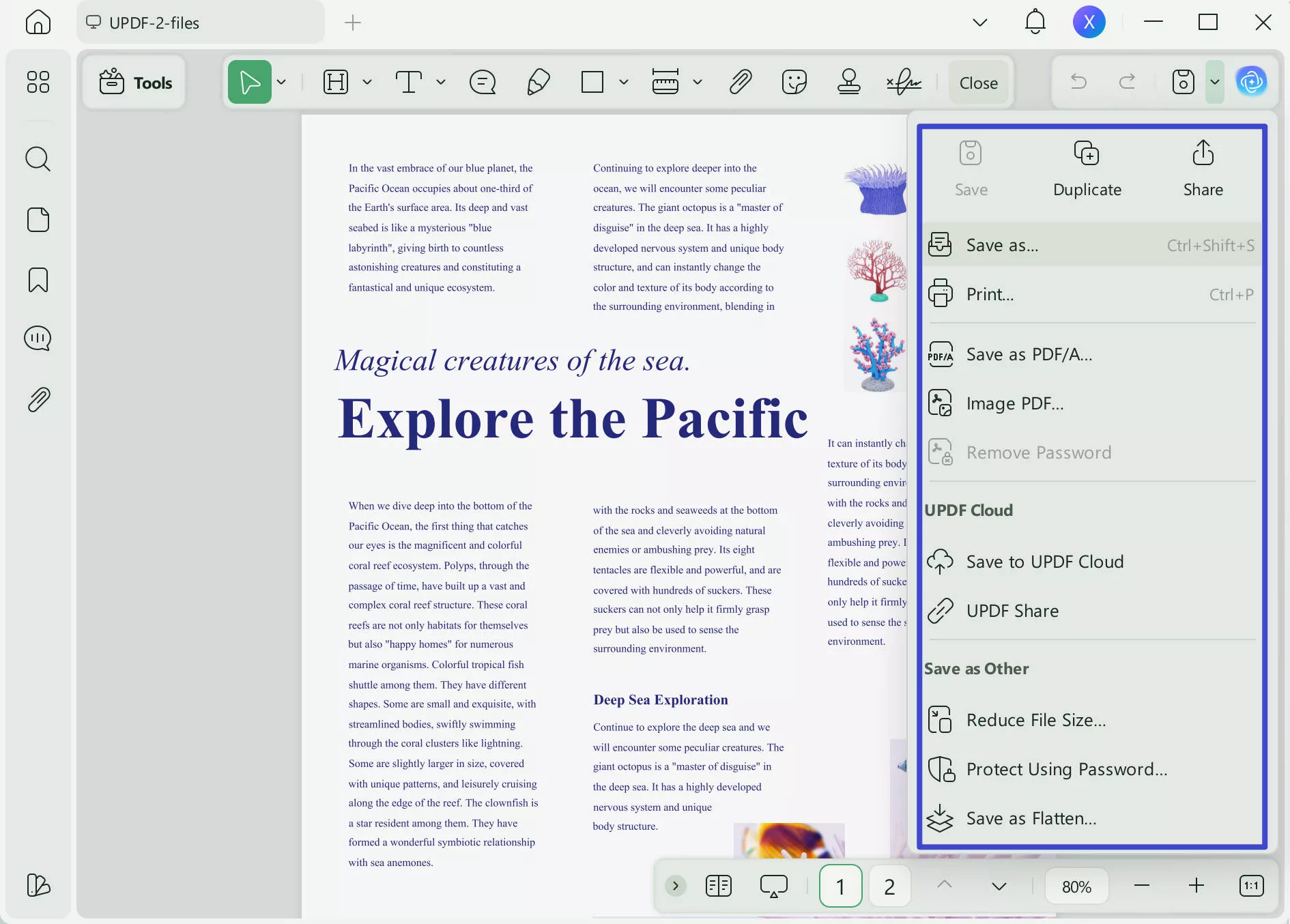Viewport: 1290px width, 924px height.
Task: Open the signature tool
Action: [x=904, y=82]
